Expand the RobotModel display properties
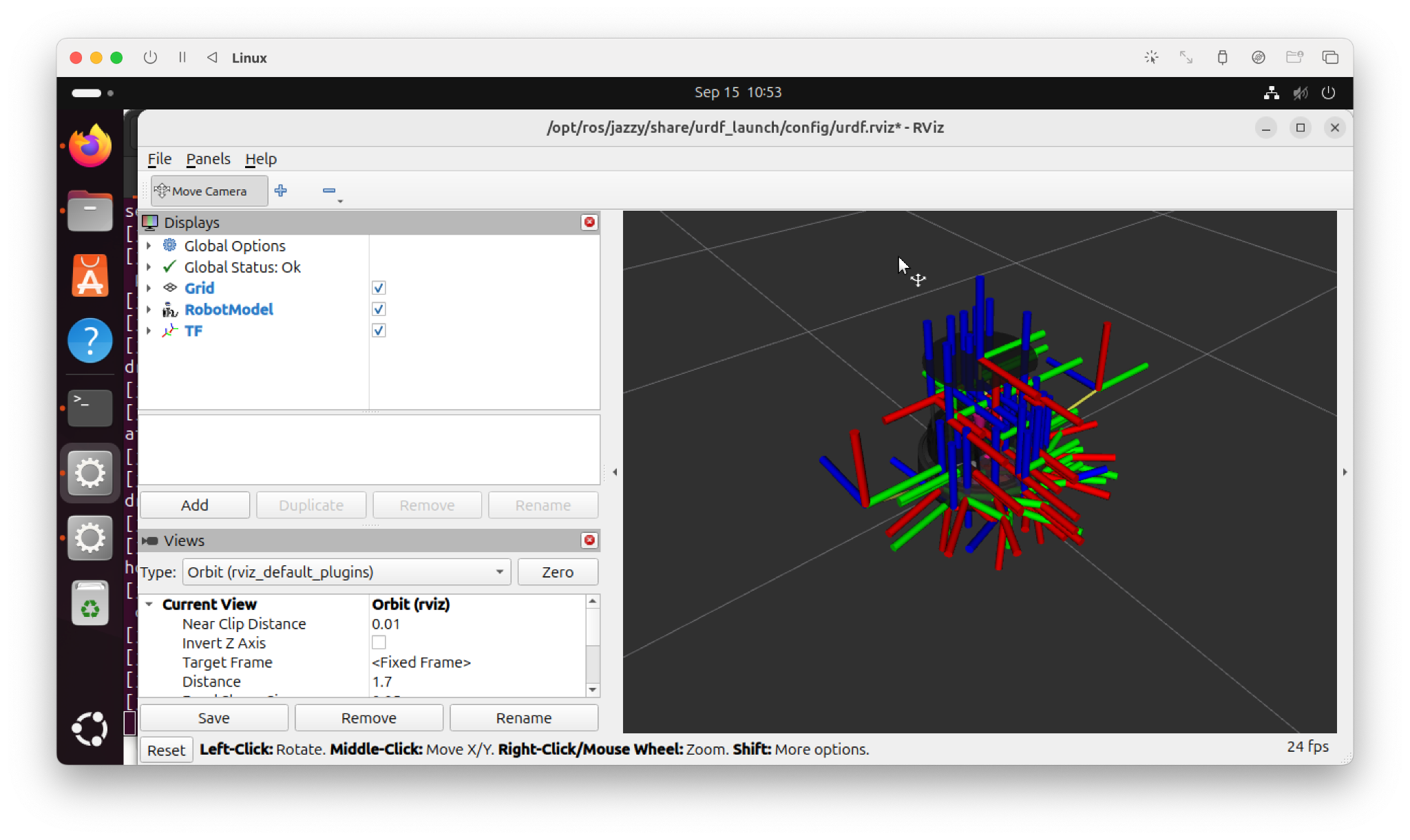 coord(149,309)
